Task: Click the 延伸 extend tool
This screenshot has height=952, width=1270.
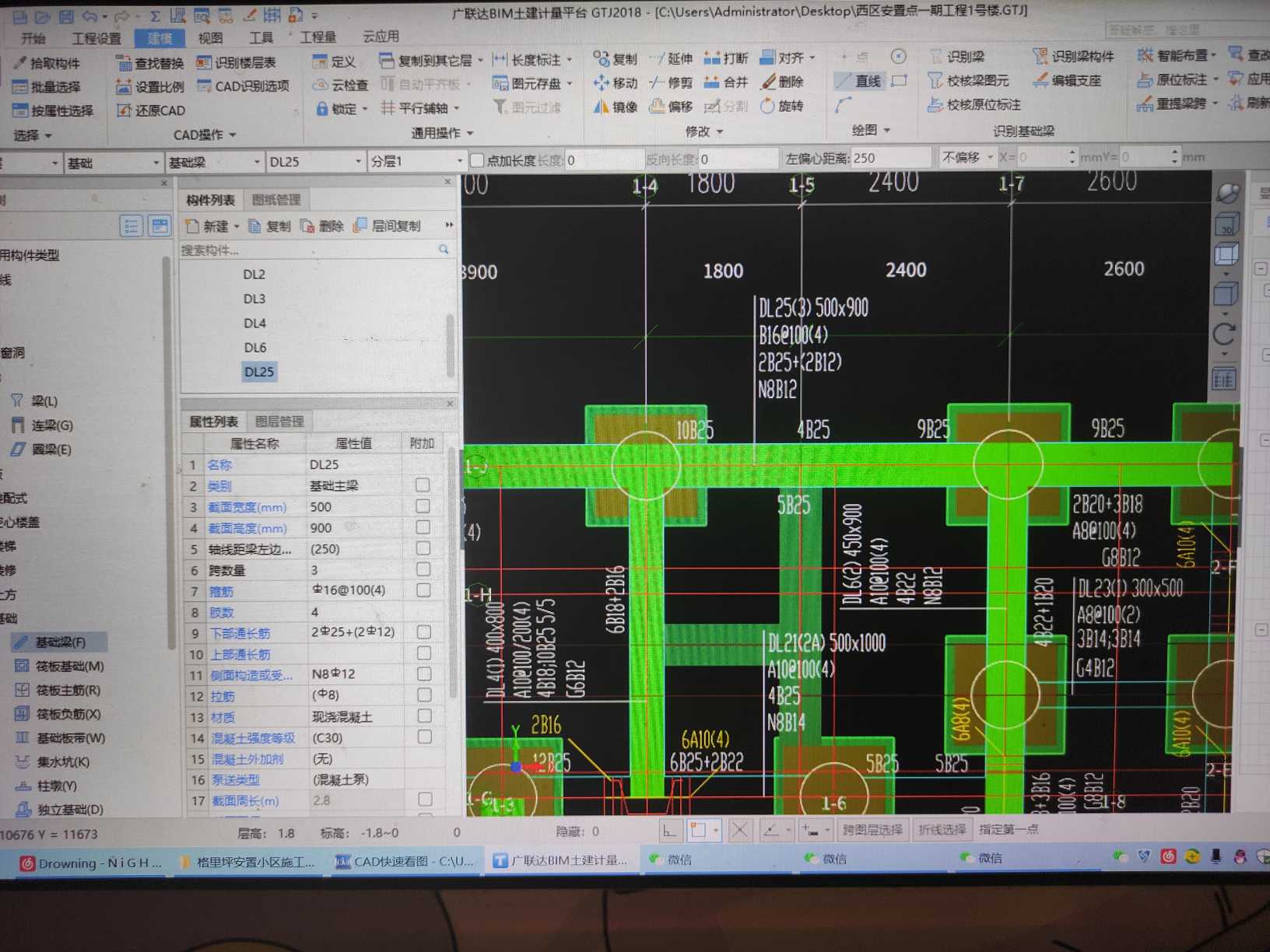Action: (x=671, y=59)
